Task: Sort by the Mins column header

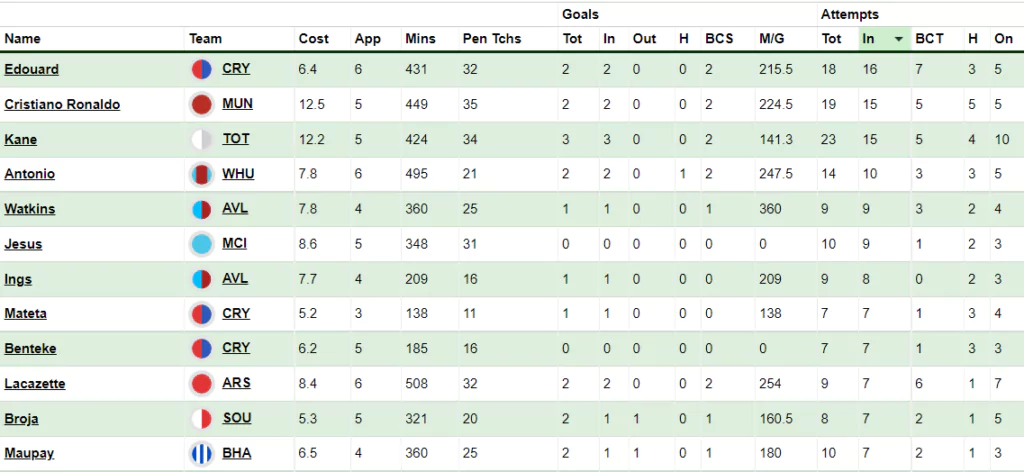Action: 420,39
